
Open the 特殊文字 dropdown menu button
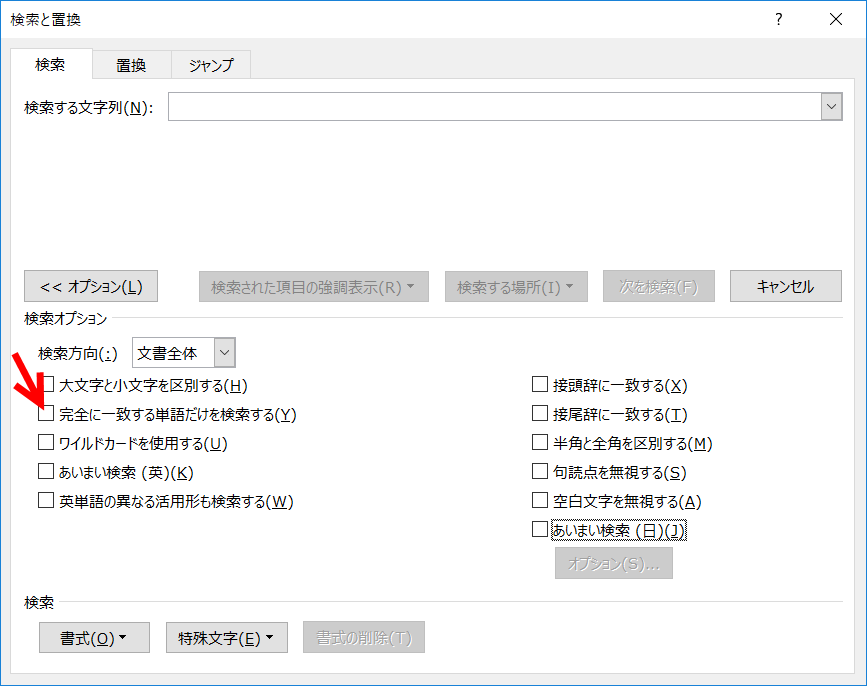226,638
